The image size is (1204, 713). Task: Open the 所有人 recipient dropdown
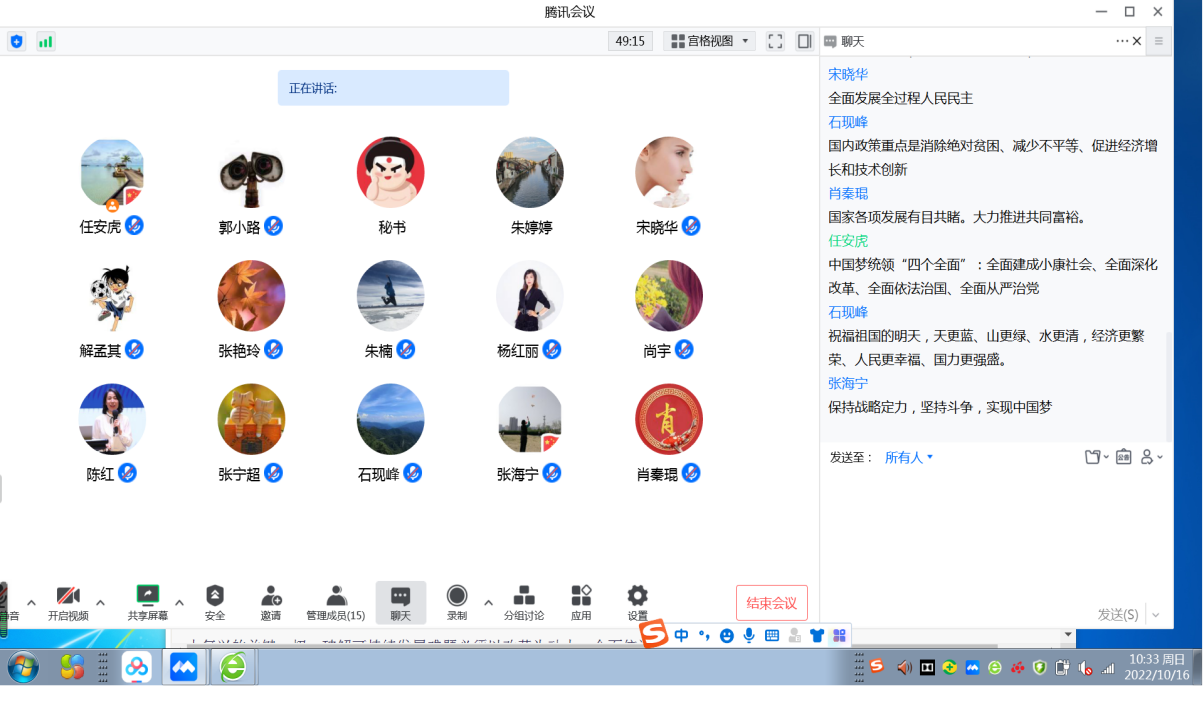909,457
